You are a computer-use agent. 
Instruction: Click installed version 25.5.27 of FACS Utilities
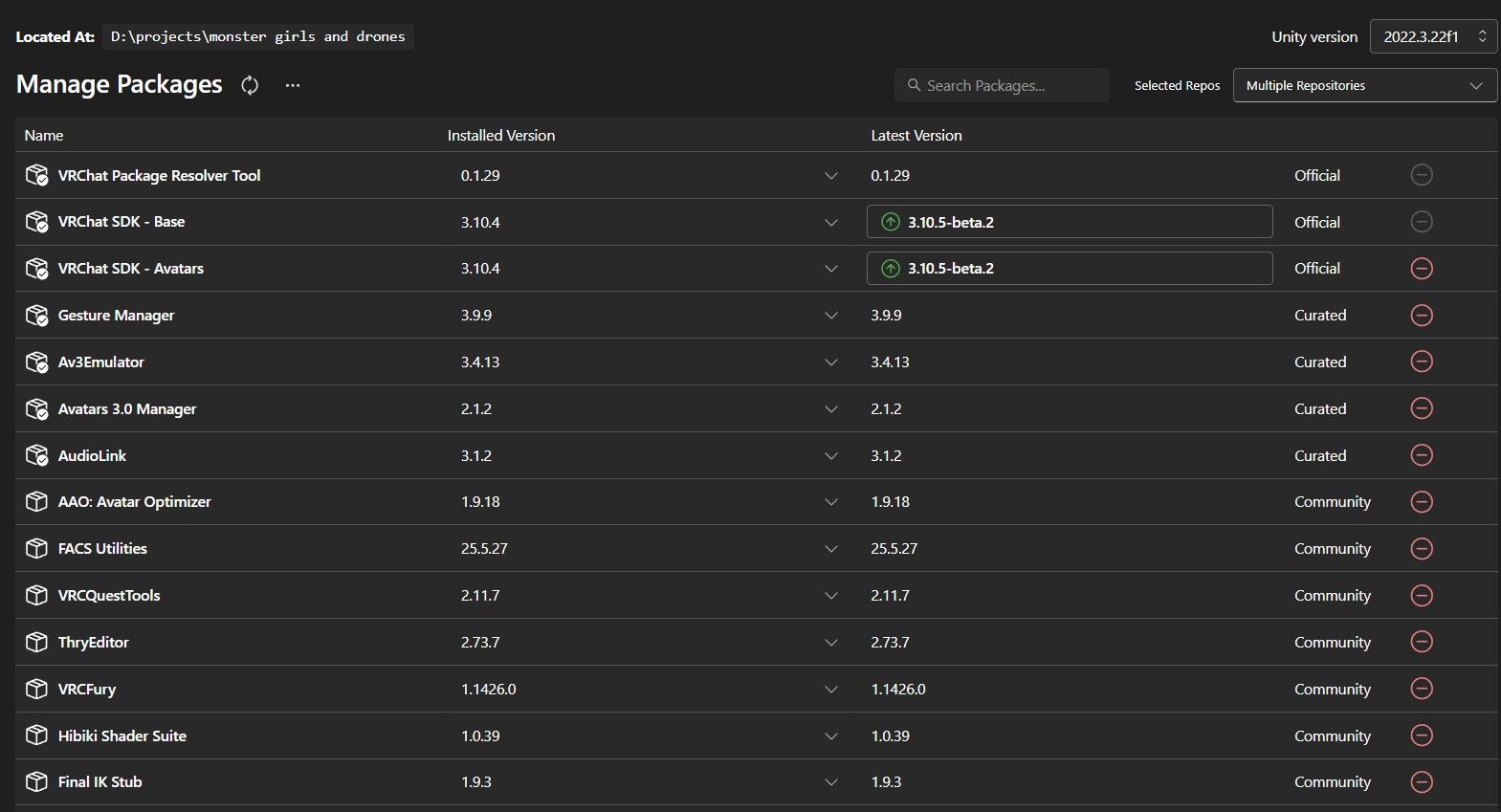coord(484,549)
